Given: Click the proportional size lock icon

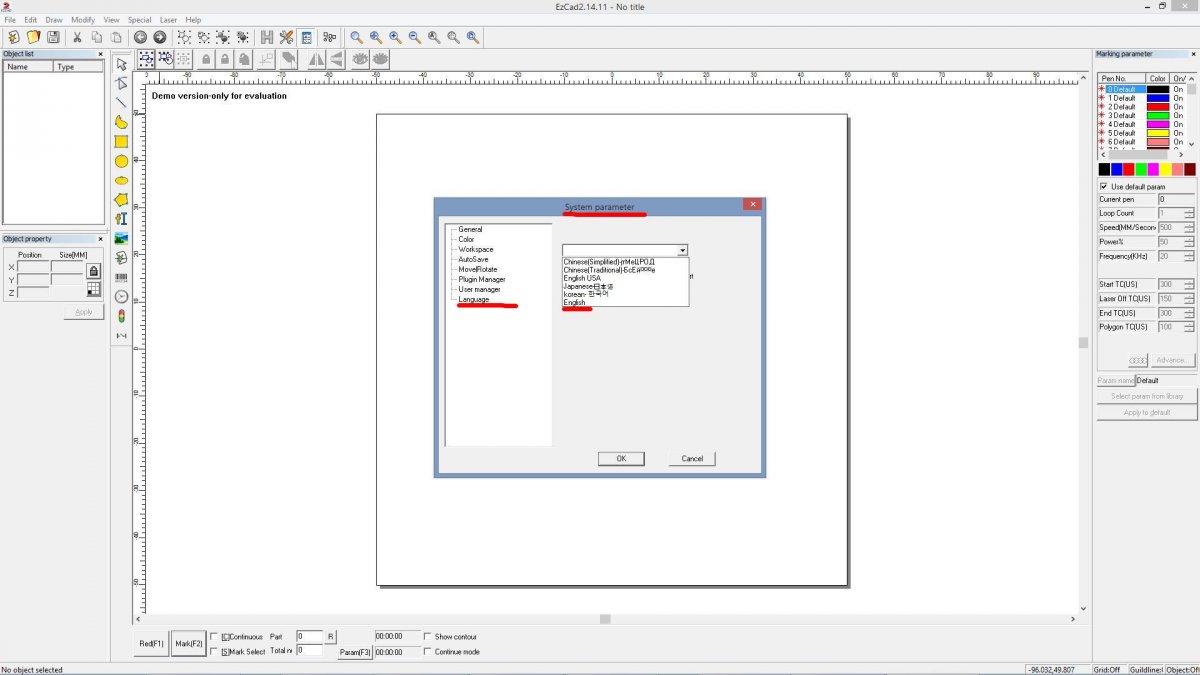Looking at the screenshot, I should pyautogui.click(x=94, y=271).
